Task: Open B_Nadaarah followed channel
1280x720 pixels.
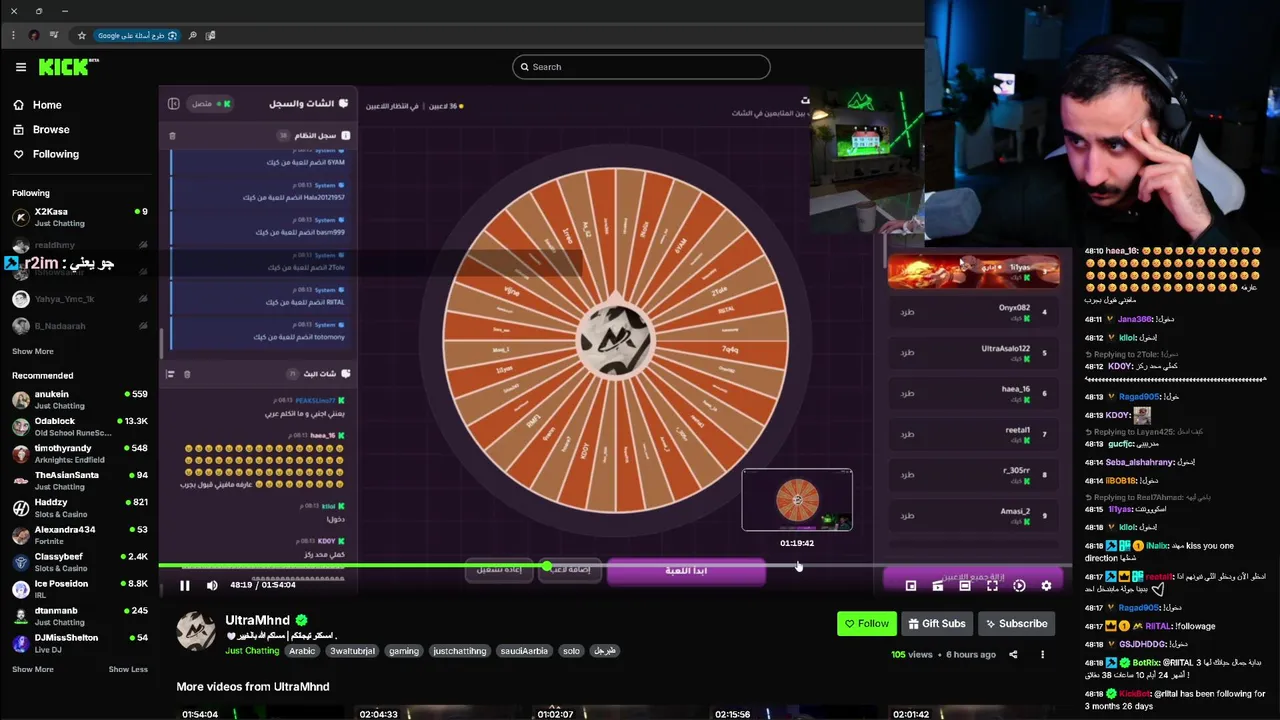Action: 80,326
